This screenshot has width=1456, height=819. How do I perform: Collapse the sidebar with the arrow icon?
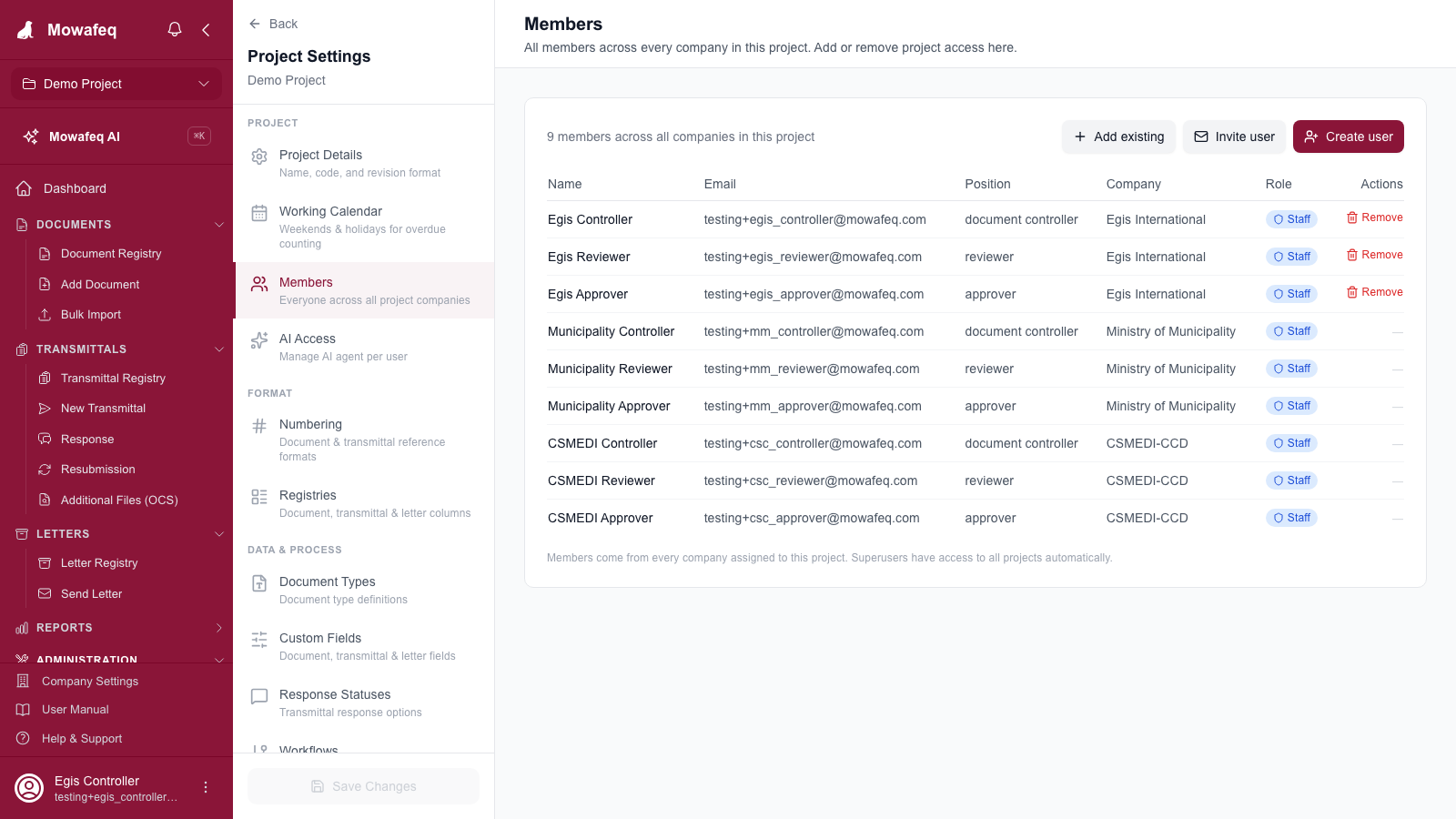207,29
